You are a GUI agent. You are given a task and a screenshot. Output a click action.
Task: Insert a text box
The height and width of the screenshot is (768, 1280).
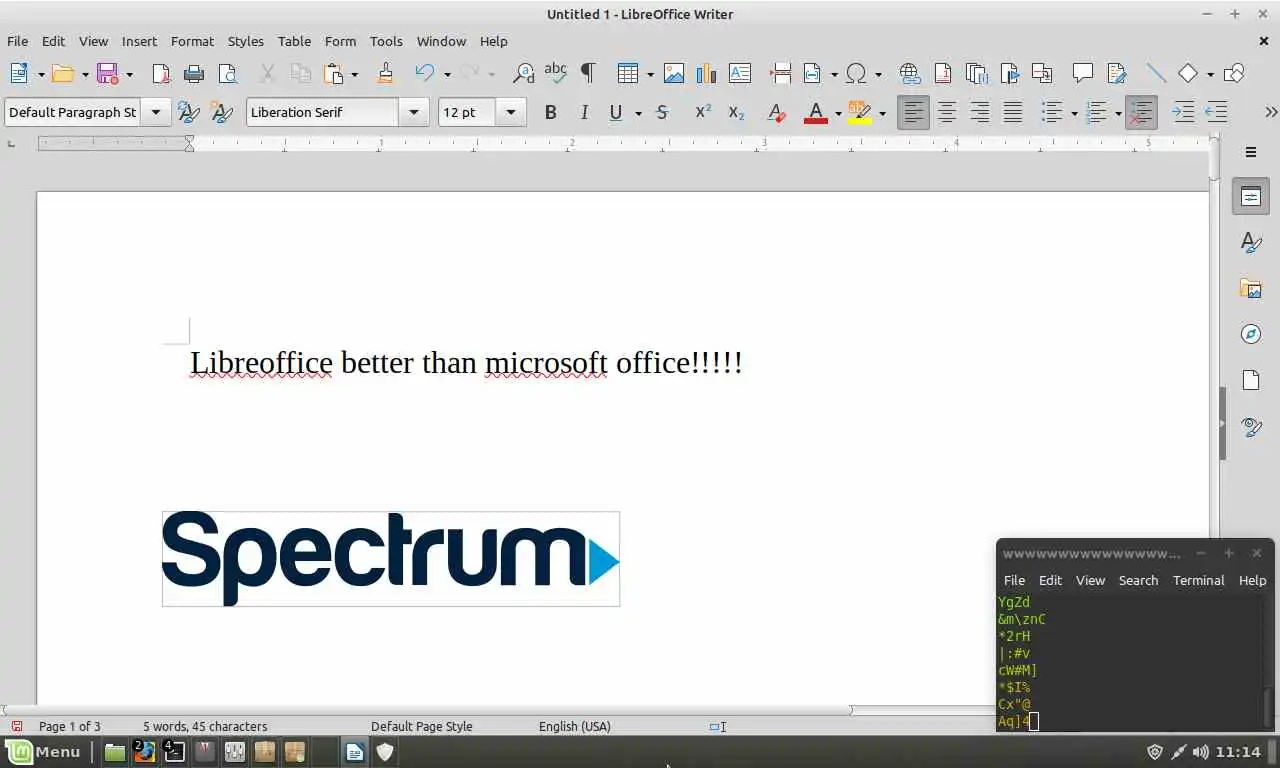click(740, 73)
